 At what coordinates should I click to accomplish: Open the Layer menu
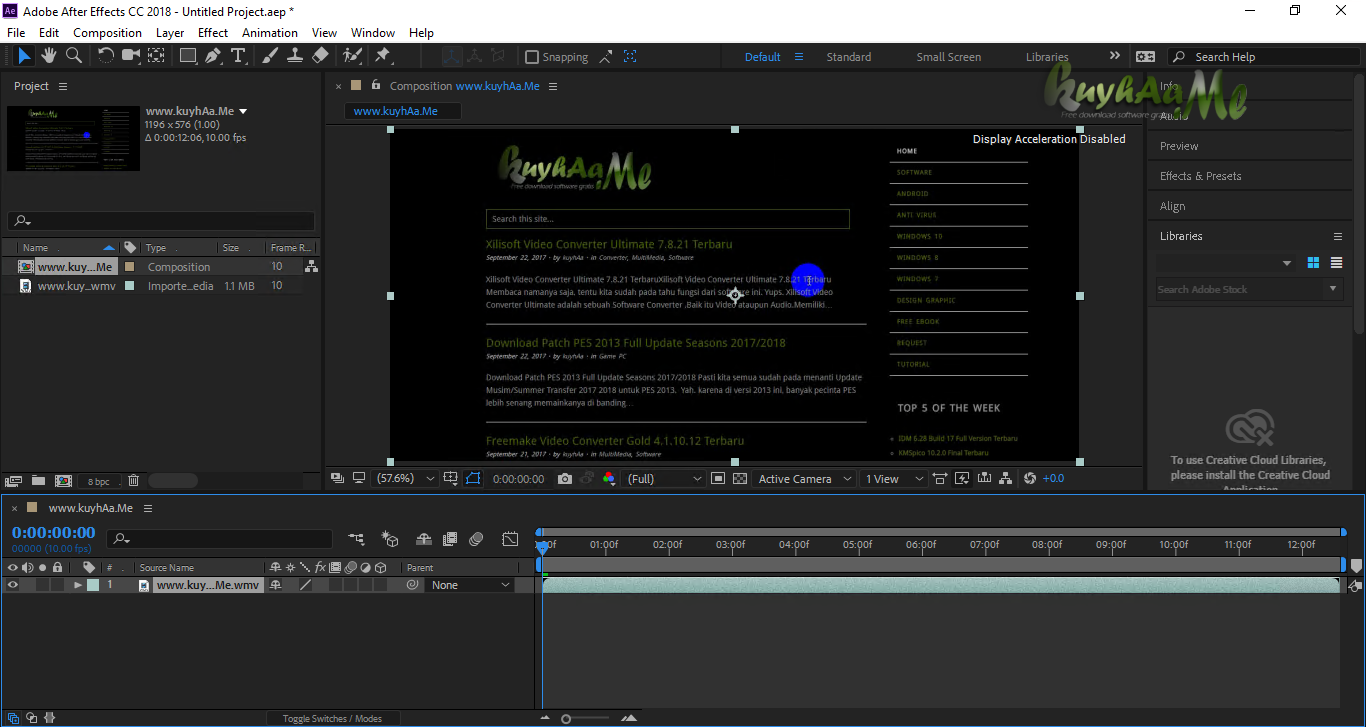pyautogui.click(x=170, y=32)
